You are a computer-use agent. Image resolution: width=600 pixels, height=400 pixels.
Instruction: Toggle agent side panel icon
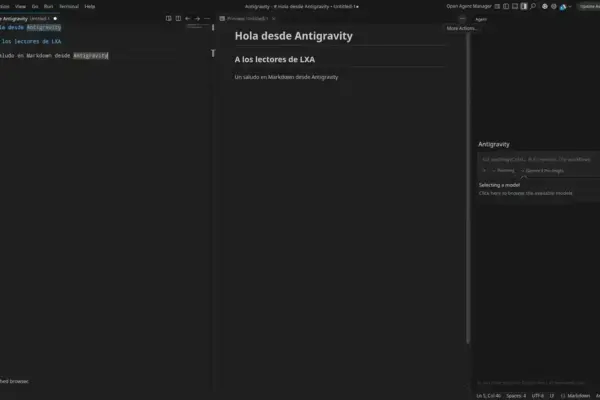524,6
